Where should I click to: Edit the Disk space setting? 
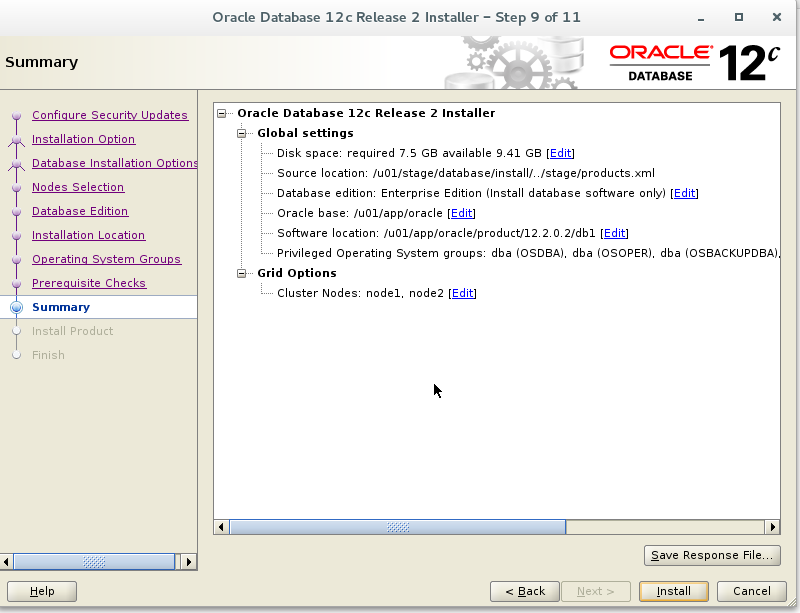pos(561,152)
